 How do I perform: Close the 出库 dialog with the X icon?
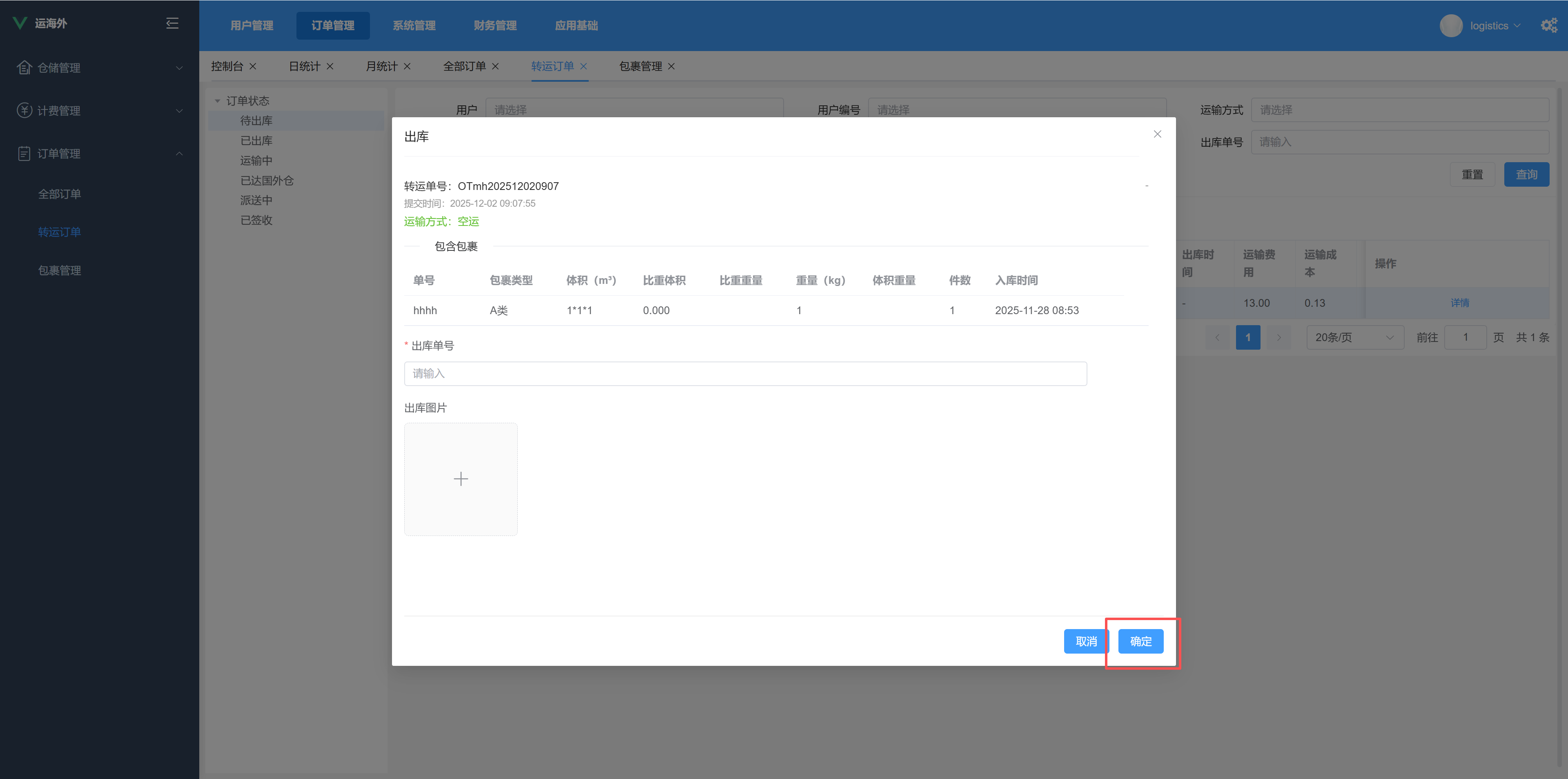(1157, 134)
